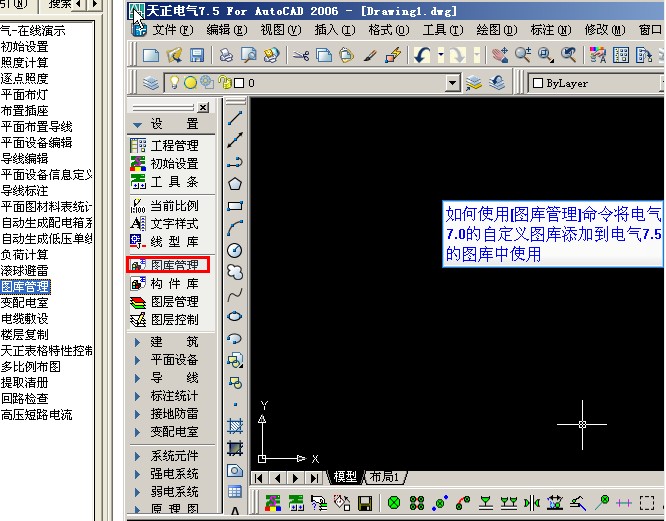Click the Print icon

(226, 55)
